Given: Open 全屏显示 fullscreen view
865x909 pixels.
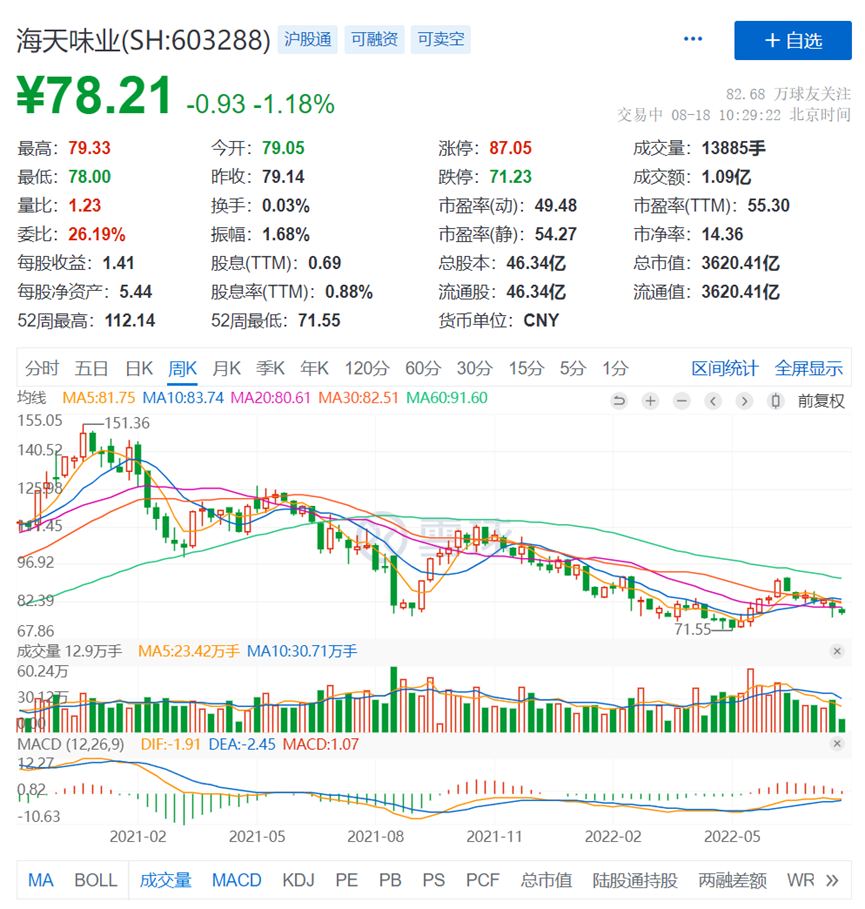Looking at the screenshot, I should coord(809,368).
